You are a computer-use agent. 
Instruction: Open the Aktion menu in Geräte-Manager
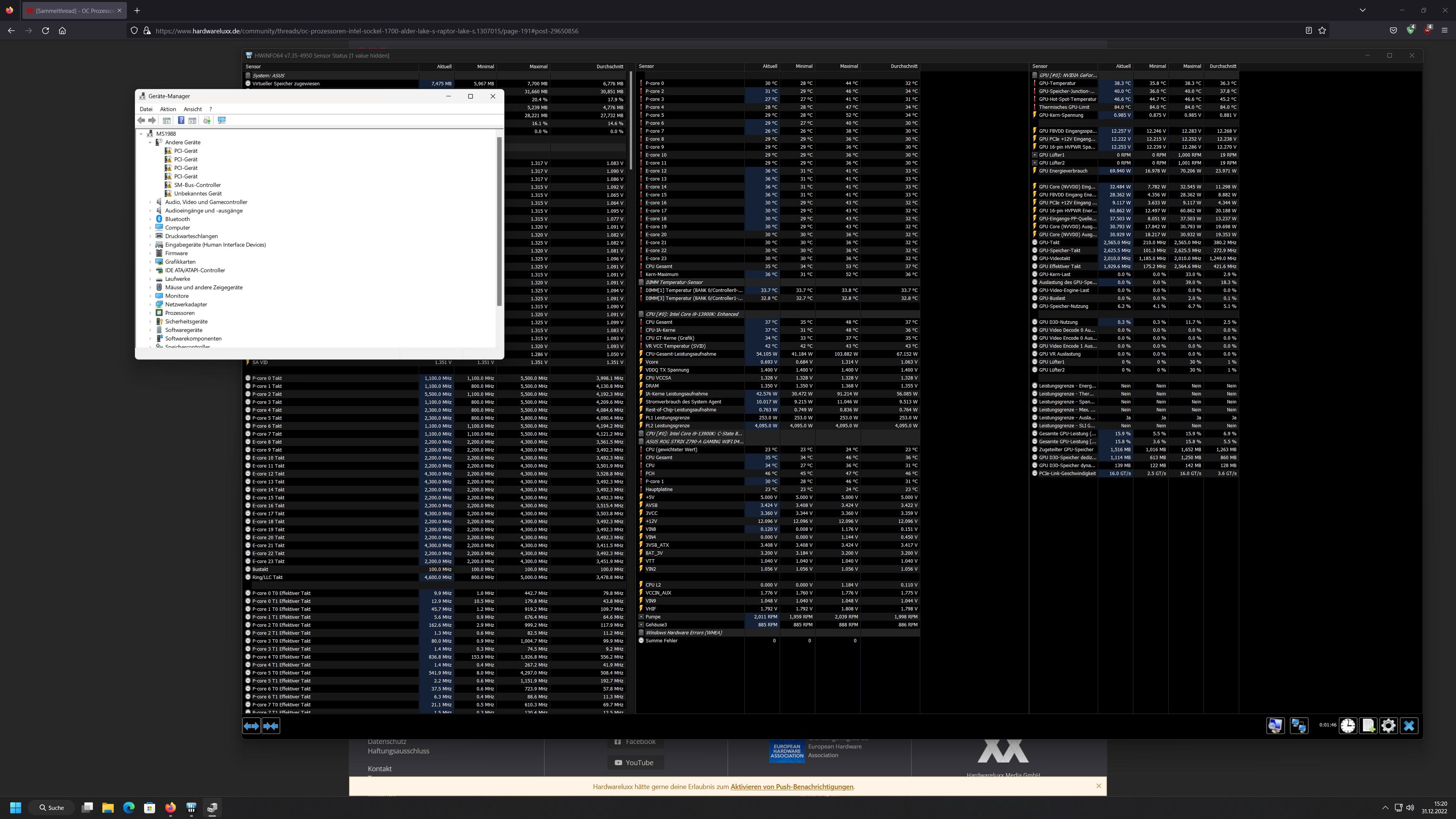168,109
